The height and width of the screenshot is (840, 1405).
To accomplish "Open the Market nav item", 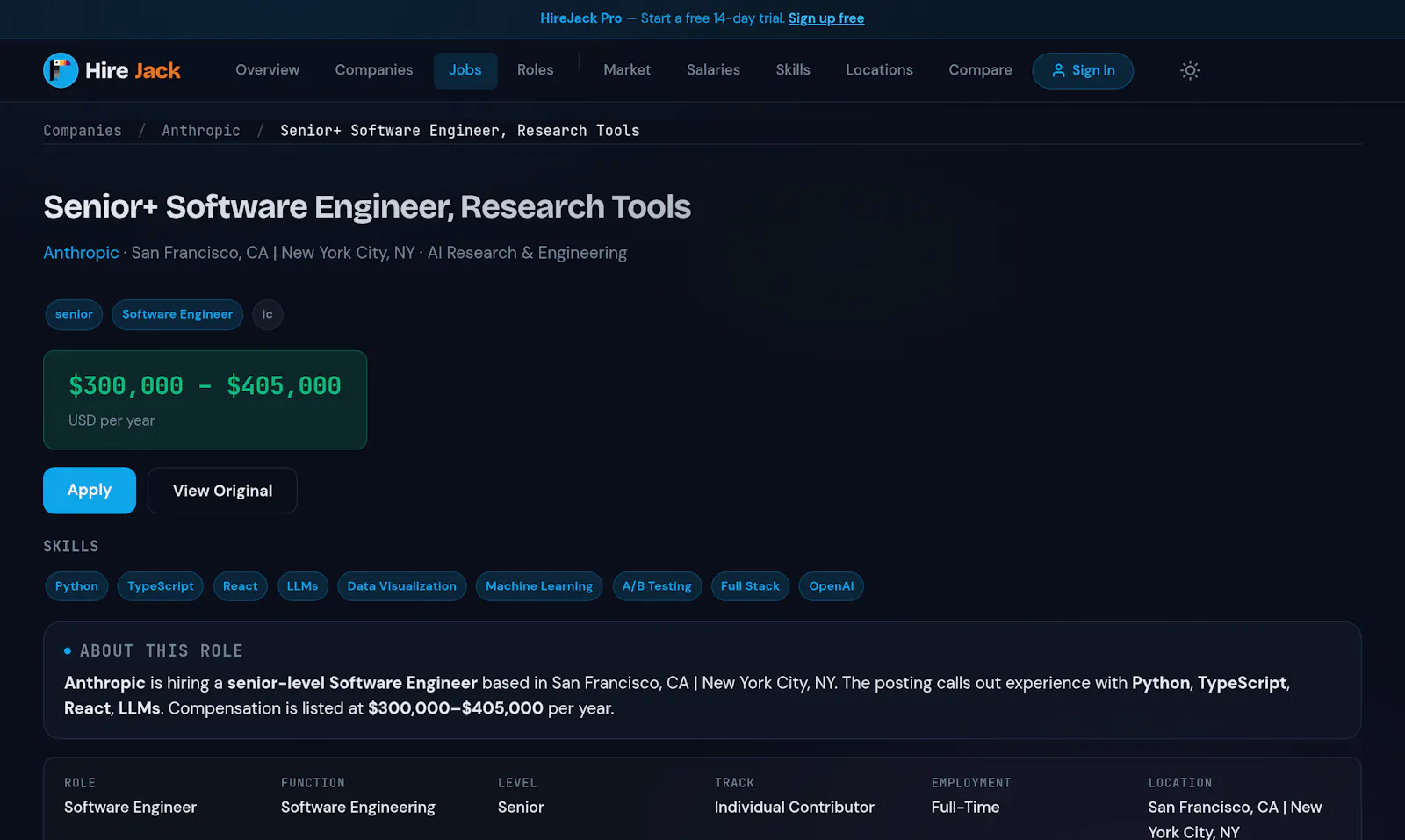I will tap(627, 70).
